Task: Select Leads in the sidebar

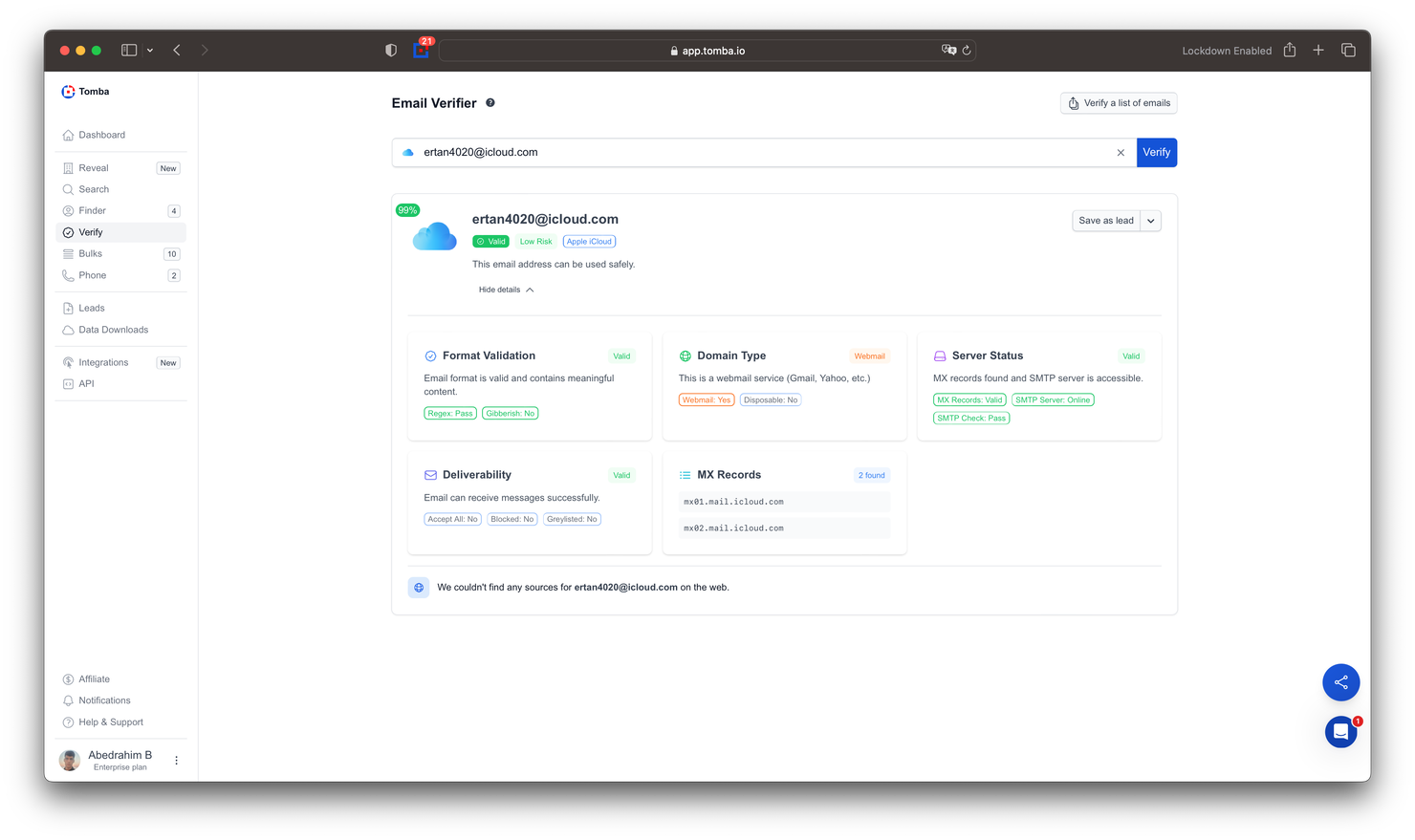Action: point(92,309)
